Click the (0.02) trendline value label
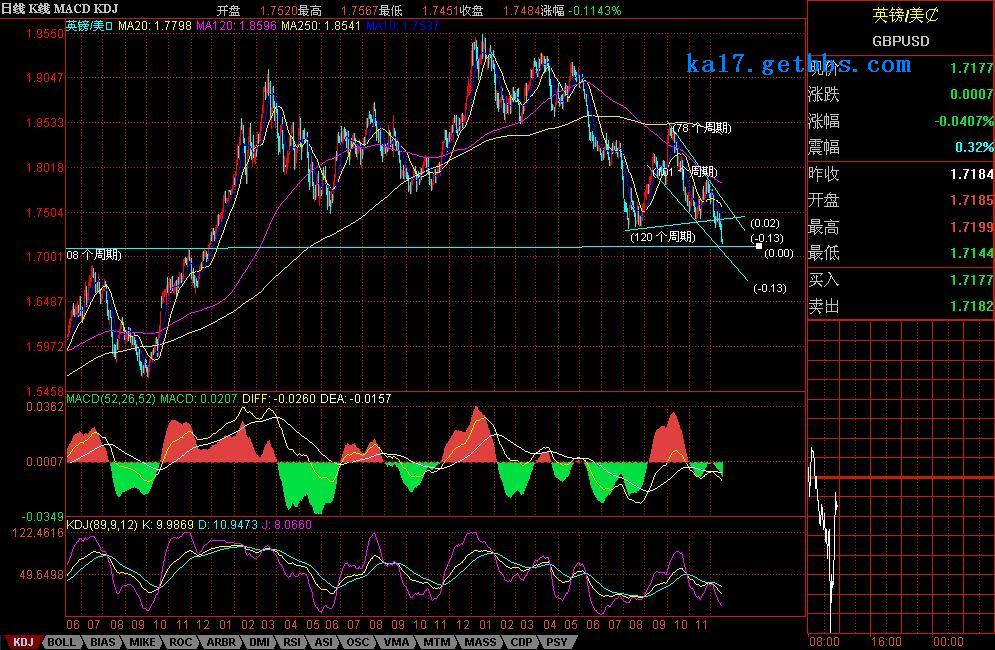The width and height of the screenshot is (995, 650). [765, 223]
